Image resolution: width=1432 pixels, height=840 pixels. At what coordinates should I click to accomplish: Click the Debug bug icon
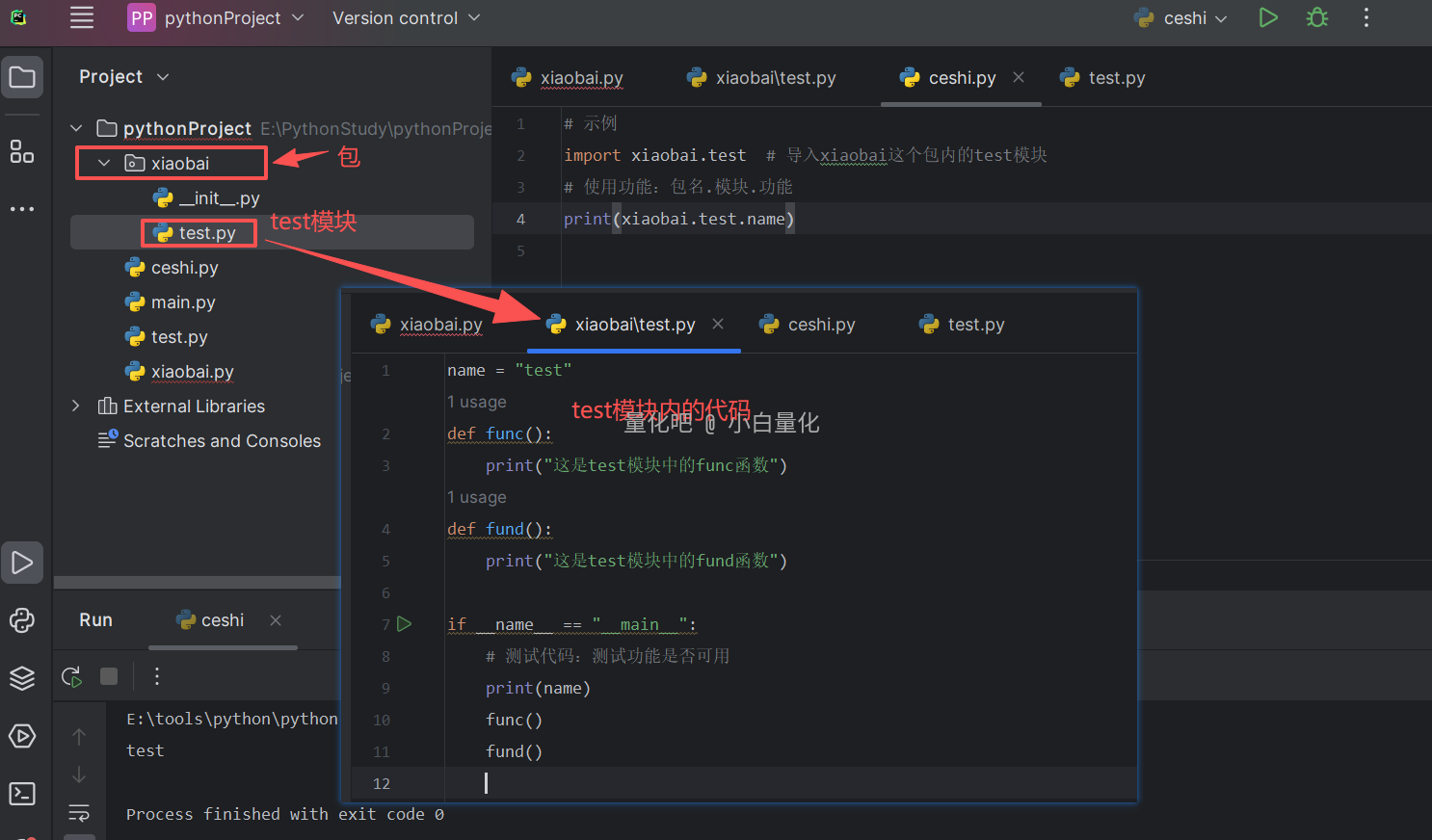[x=1316, y=18]
